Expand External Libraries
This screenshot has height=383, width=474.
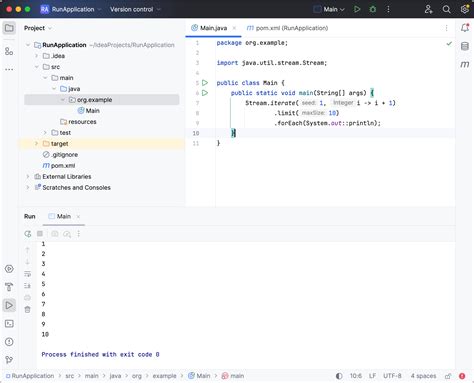pos(28,177)
